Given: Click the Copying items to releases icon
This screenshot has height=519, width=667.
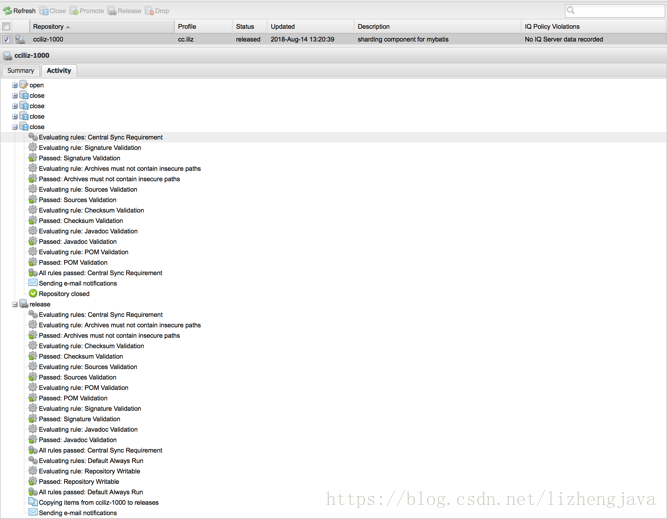Looking at the screenshot, I should 33,502.
